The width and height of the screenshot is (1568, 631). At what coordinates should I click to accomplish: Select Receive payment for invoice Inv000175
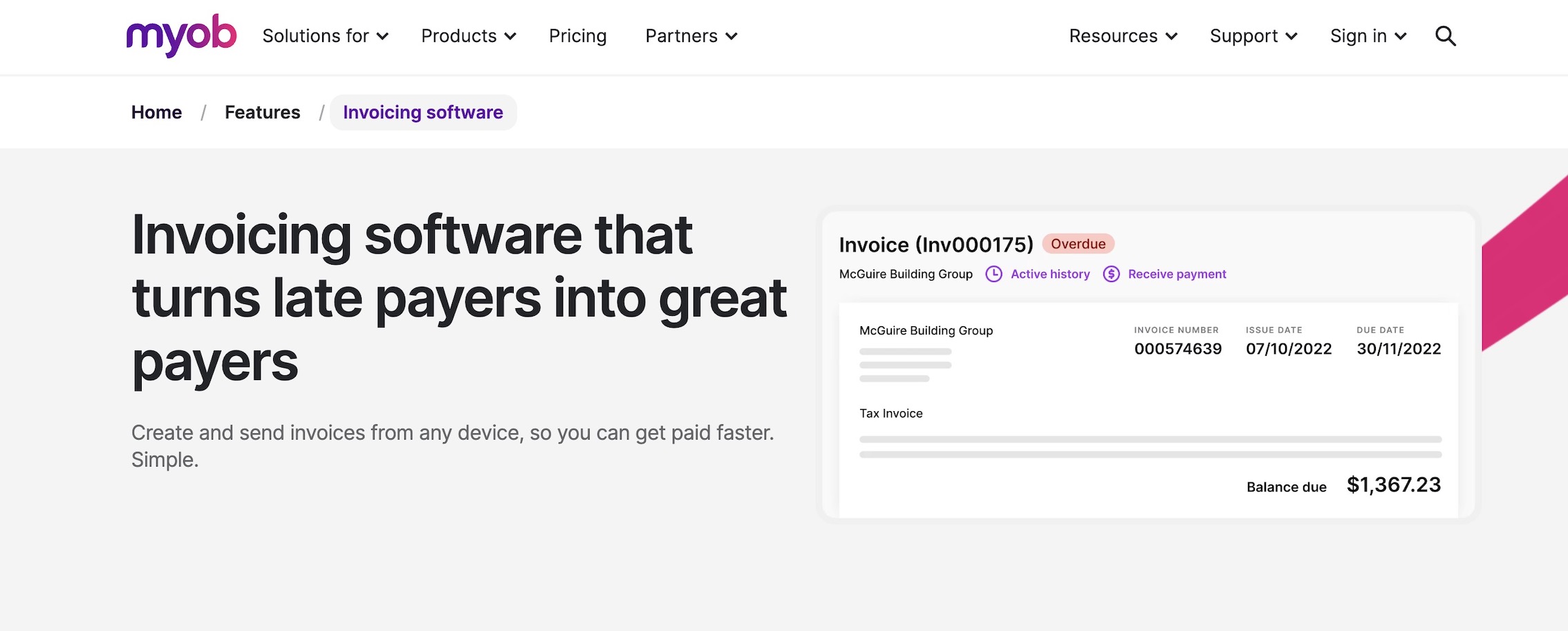click(1176, 274)
